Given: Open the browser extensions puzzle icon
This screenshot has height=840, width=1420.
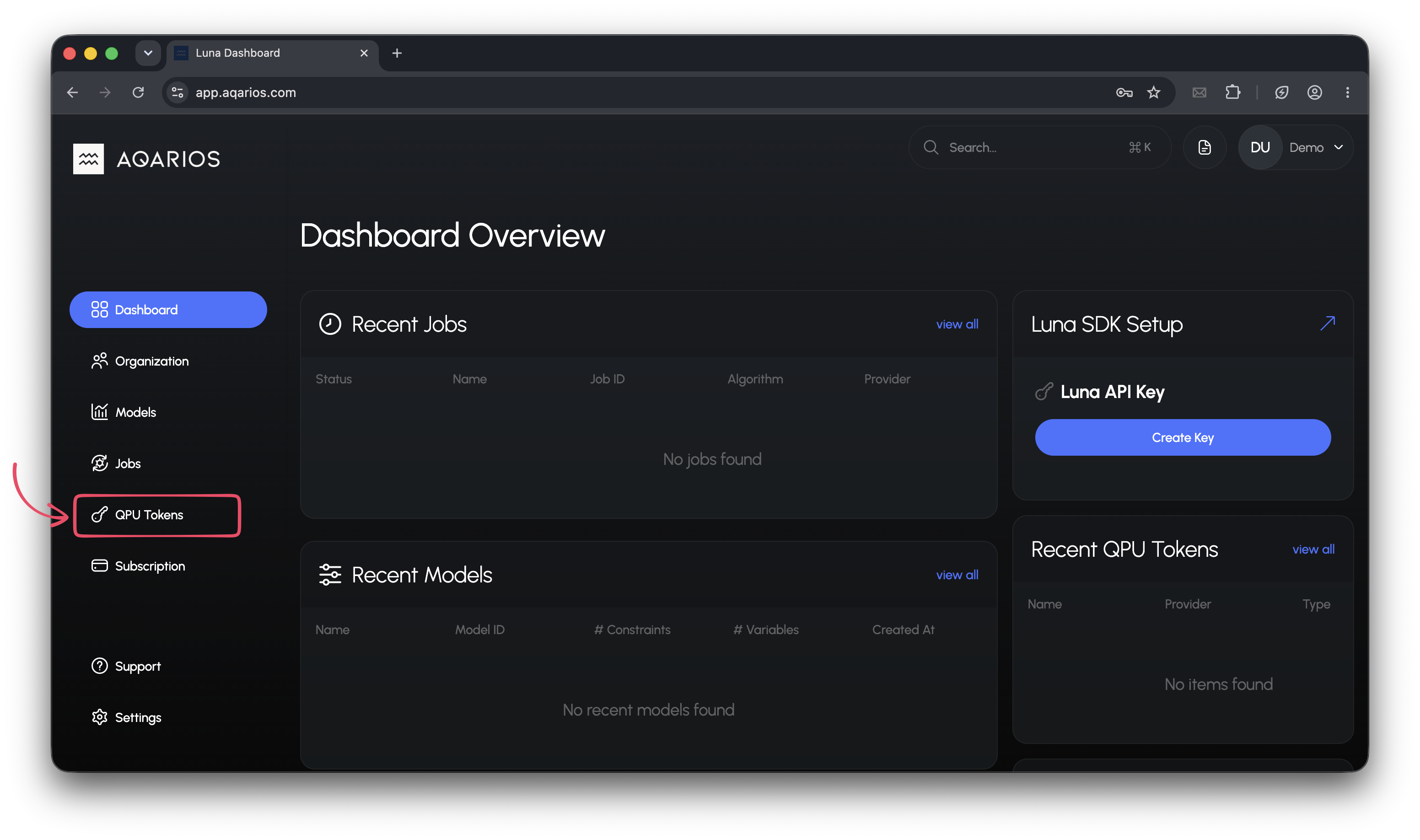Looking at the screenshot, I should coord(1232,92).
